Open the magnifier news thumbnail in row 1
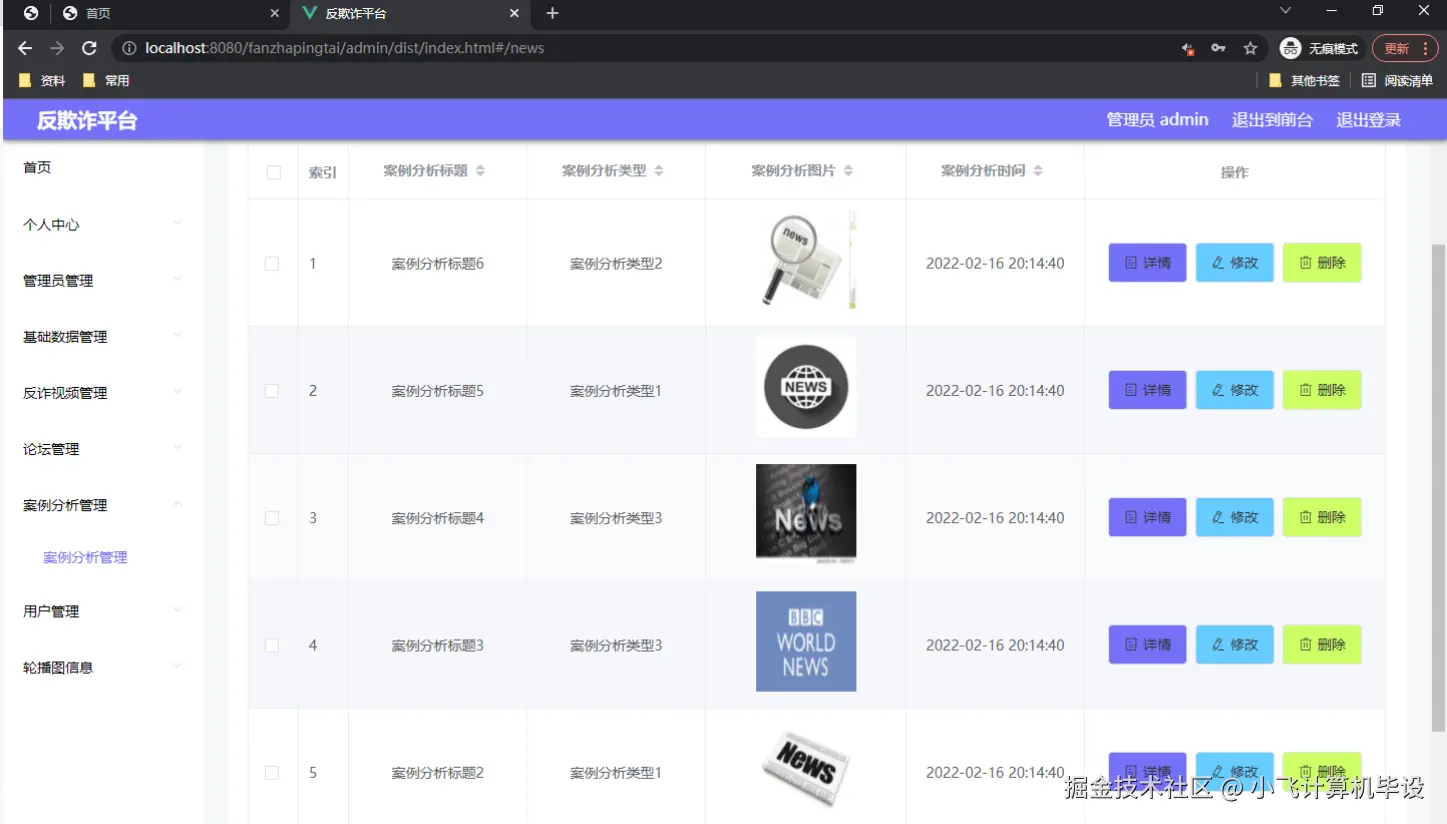Screen dimensions: 1447x824 (806, 260)
